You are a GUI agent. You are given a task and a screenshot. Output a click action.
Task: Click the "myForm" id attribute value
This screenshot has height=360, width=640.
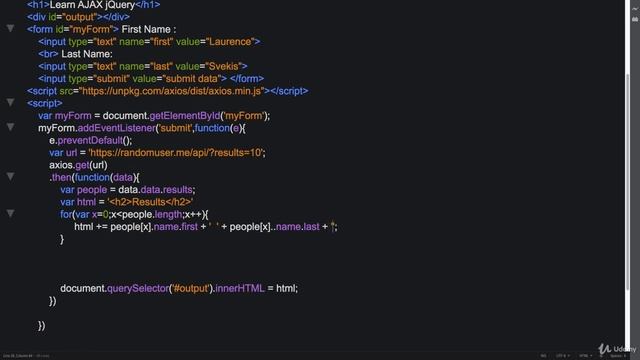tap(91, 29)
